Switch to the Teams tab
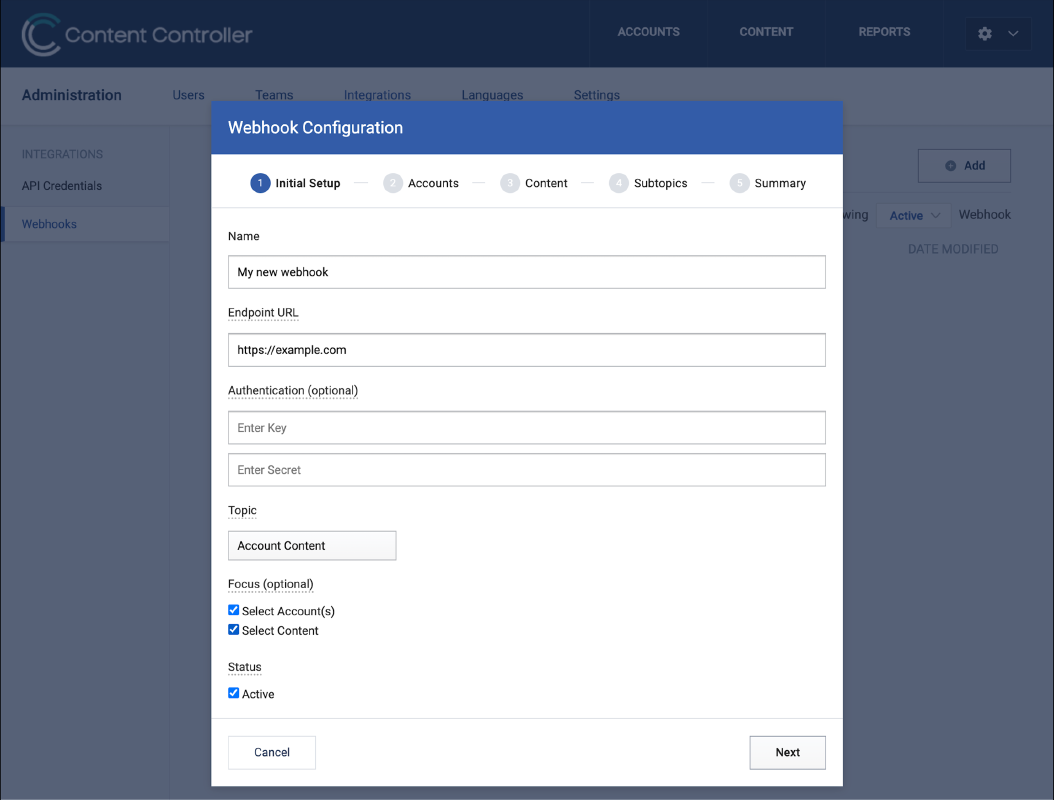 click(x=274, y=95)
